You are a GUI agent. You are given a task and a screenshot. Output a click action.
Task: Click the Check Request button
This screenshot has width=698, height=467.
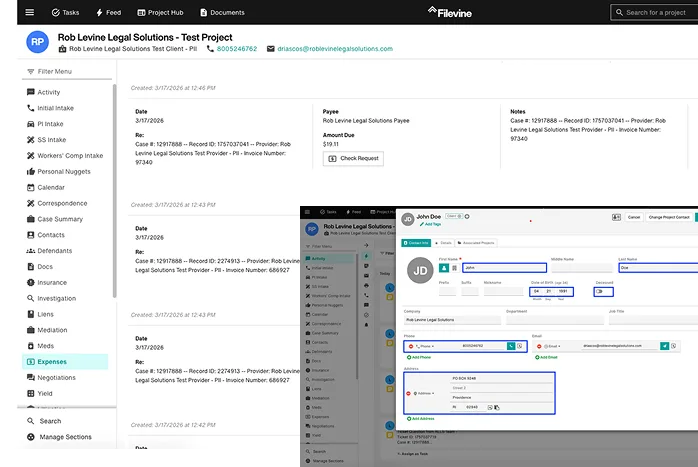(353, 158)
